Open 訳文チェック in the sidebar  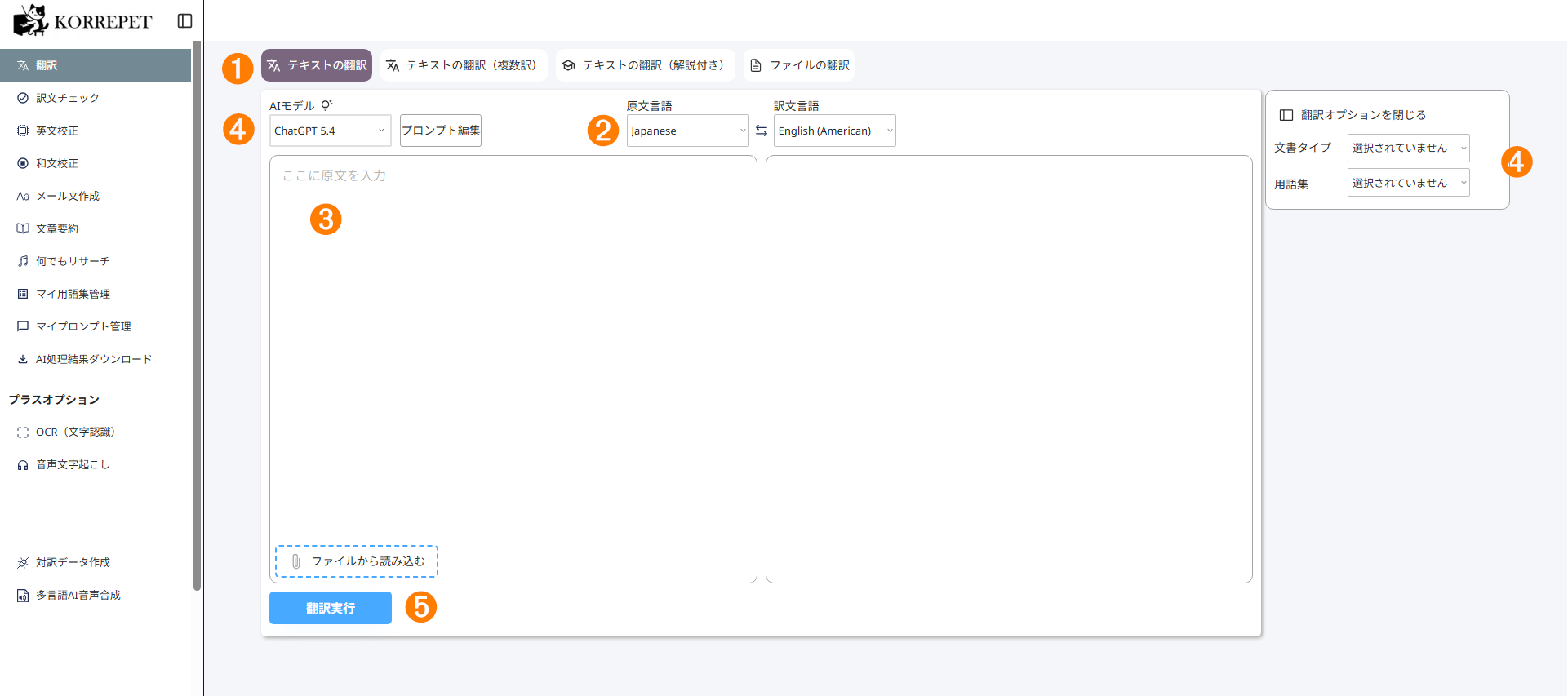click(96, 98)
